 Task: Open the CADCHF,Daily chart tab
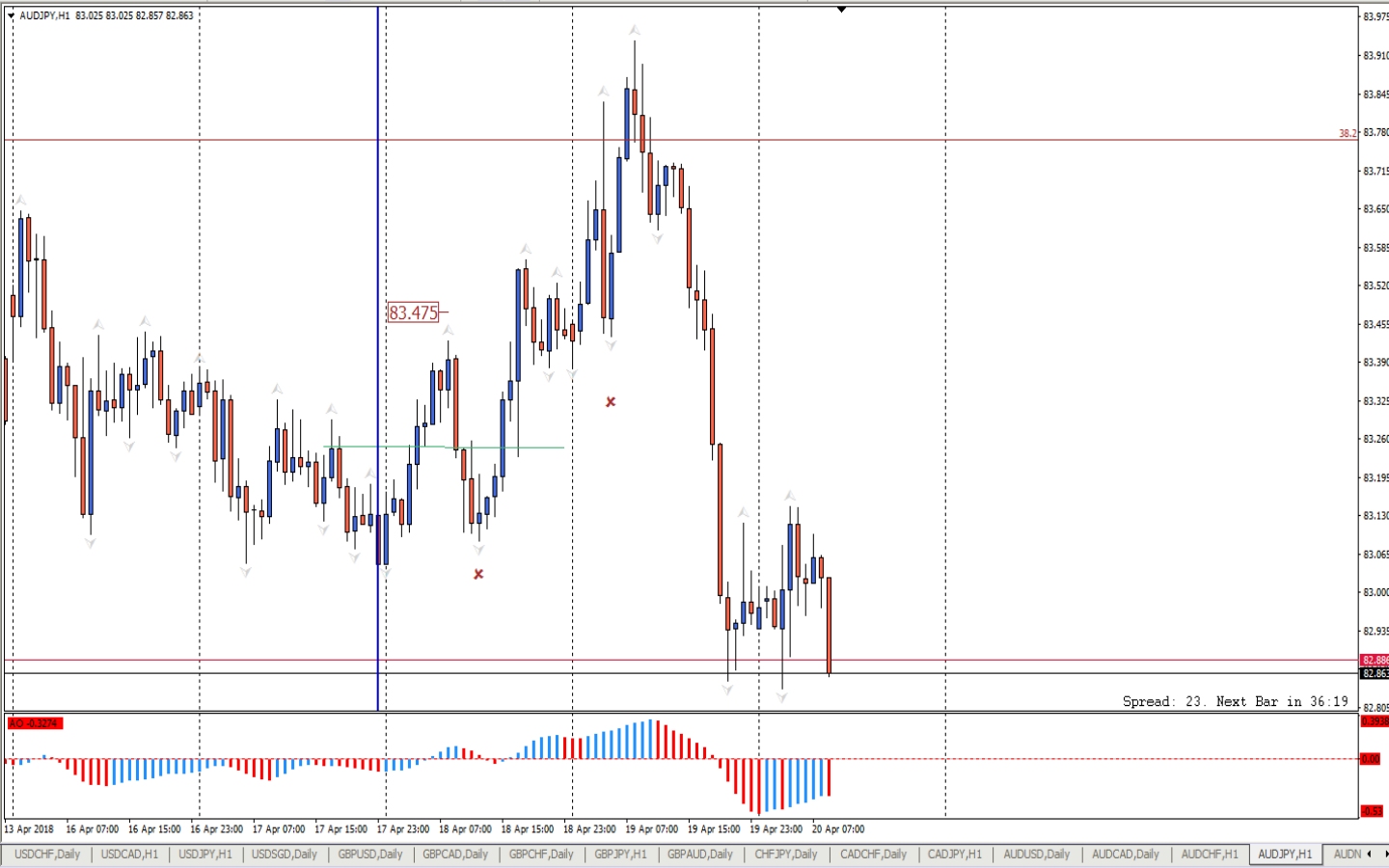coord(873,854)
